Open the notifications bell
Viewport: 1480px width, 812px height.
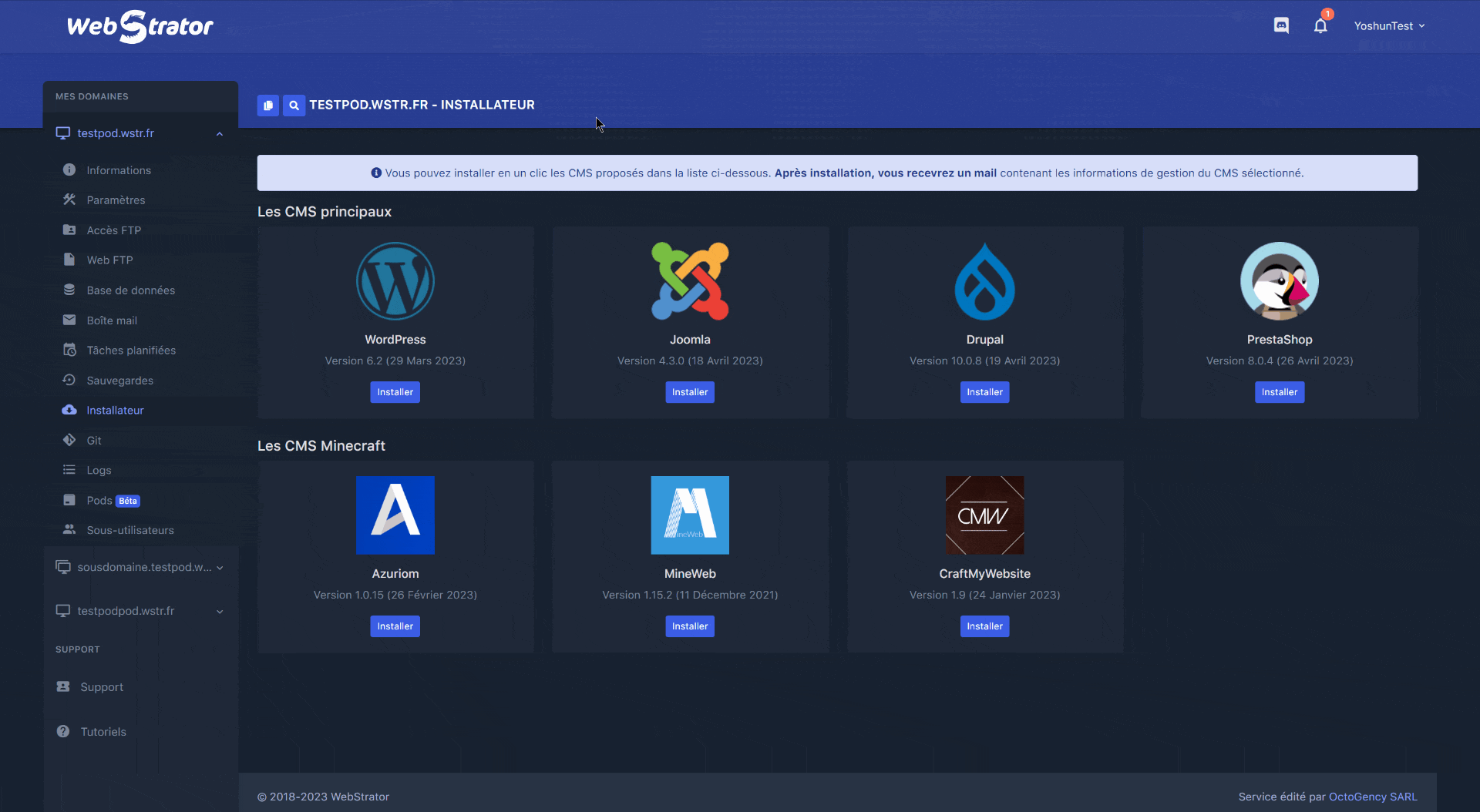[x=1320, y=25]
